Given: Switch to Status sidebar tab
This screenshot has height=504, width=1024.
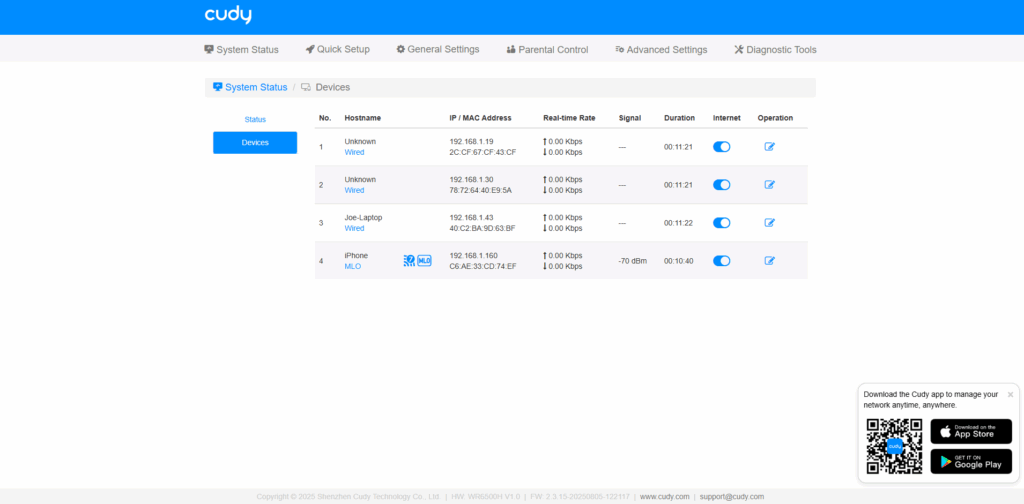Looking at the screenshot, I should point(255,119).
